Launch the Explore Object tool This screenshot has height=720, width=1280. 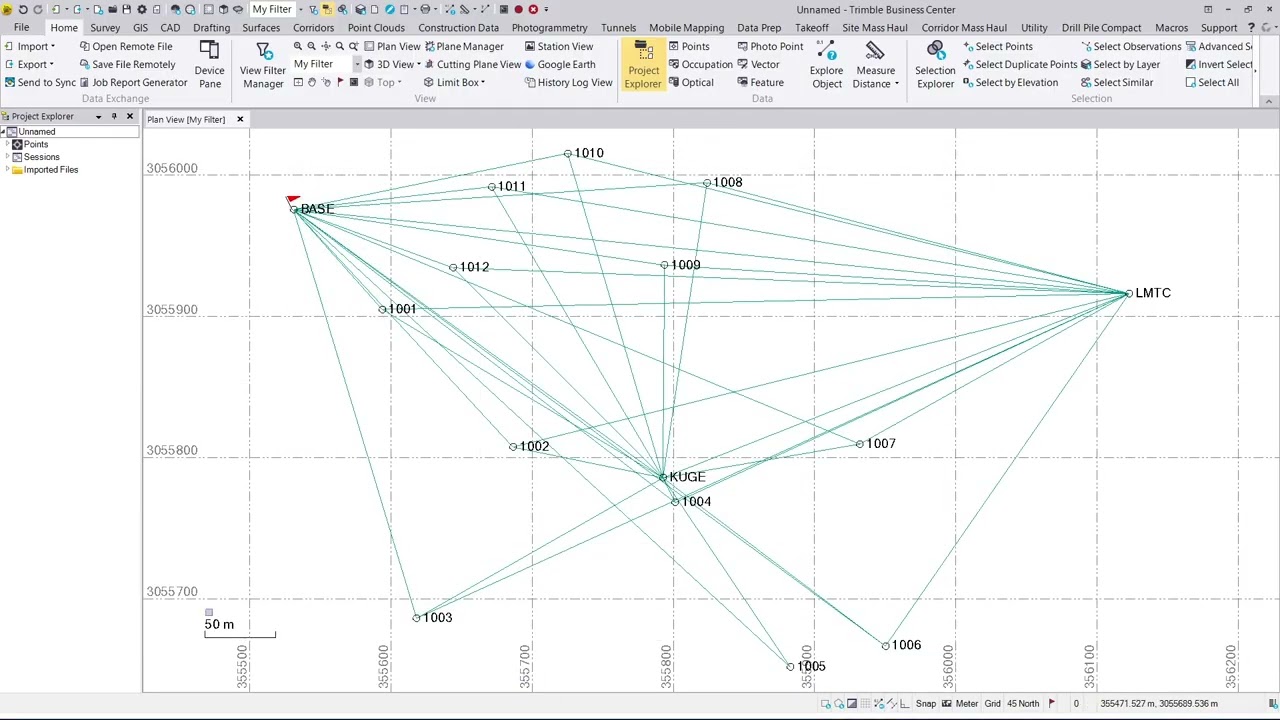[x=826, y=65]
